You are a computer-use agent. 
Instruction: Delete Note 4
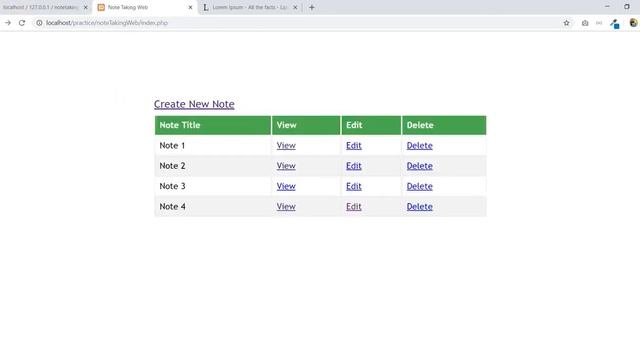(x=420, y=207)
